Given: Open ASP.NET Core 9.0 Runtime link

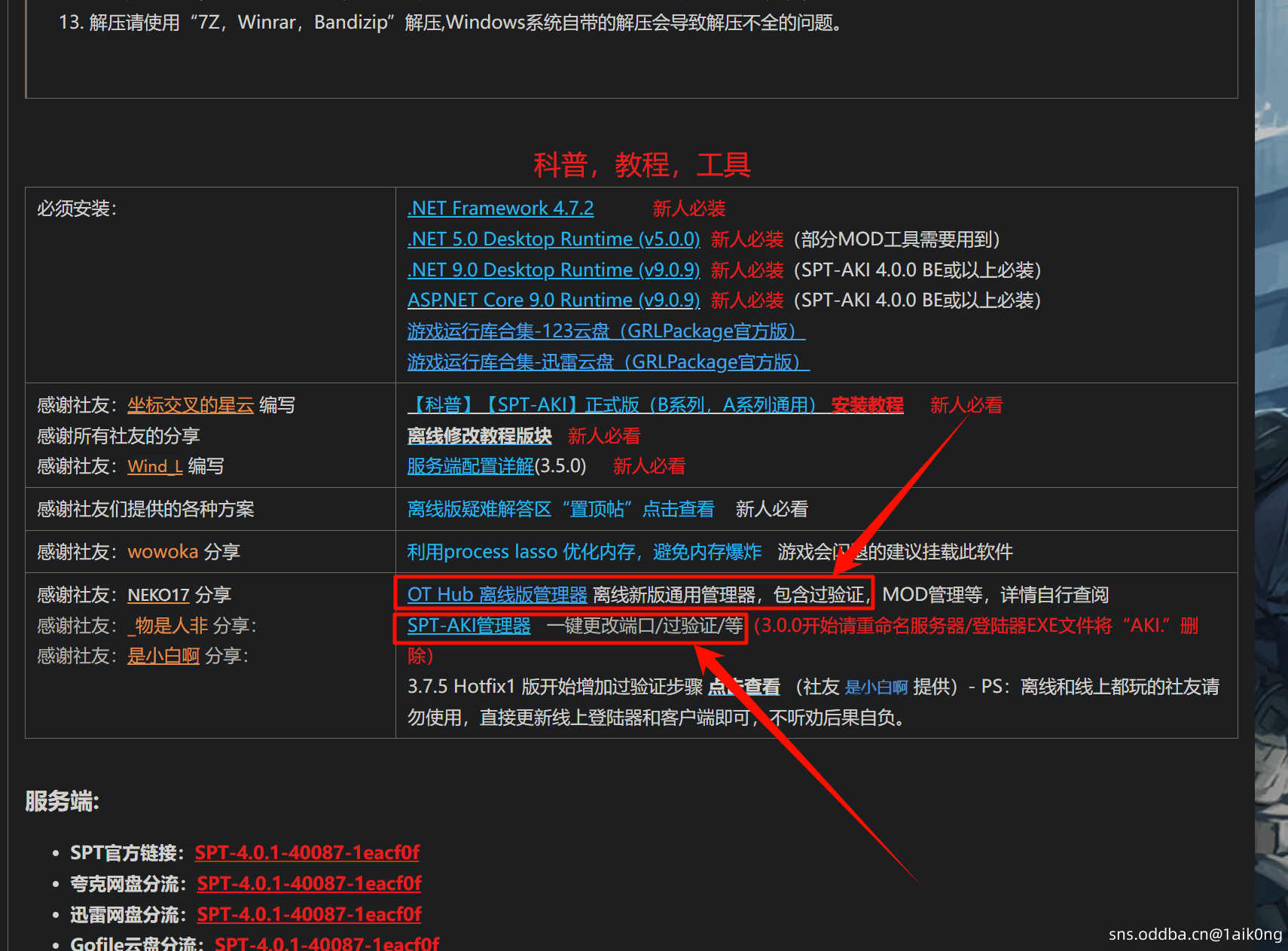Looking at the screenshot, I should [x=553, y=300].
